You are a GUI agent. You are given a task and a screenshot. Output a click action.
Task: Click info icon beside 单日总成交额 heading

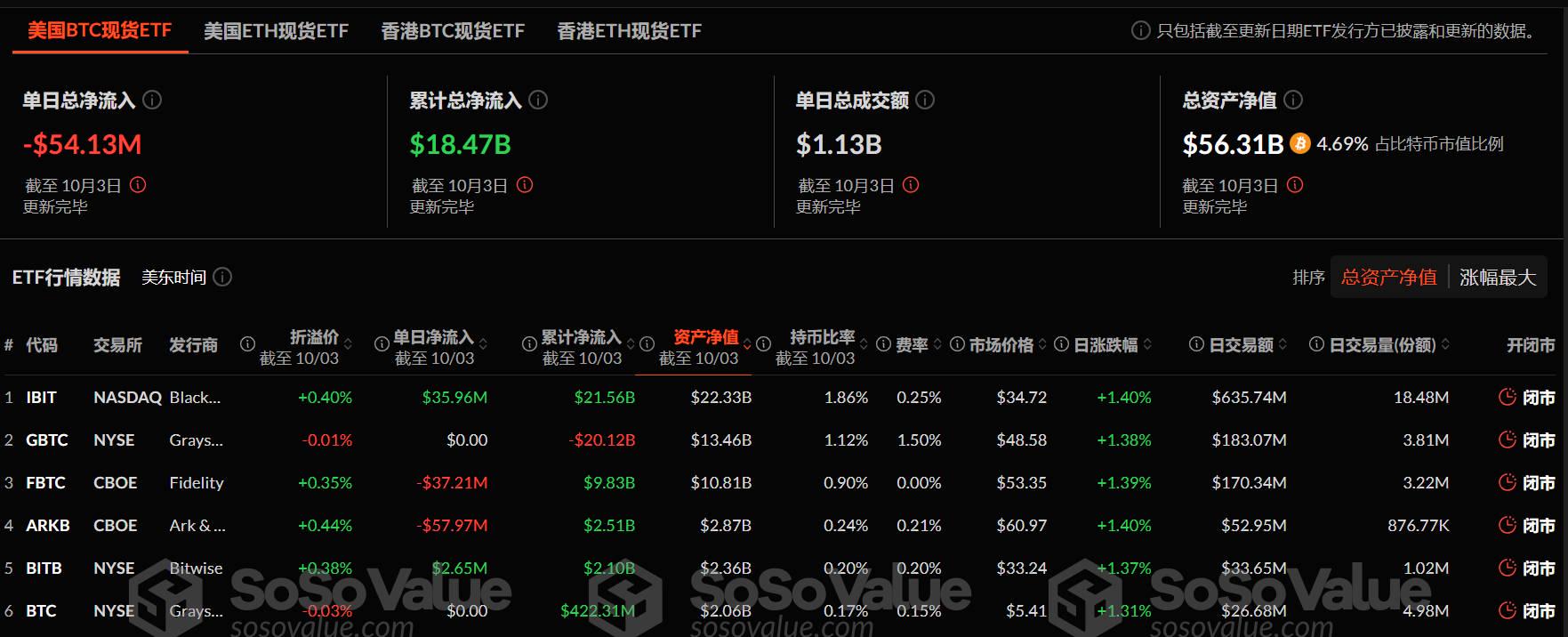[925, 100]
